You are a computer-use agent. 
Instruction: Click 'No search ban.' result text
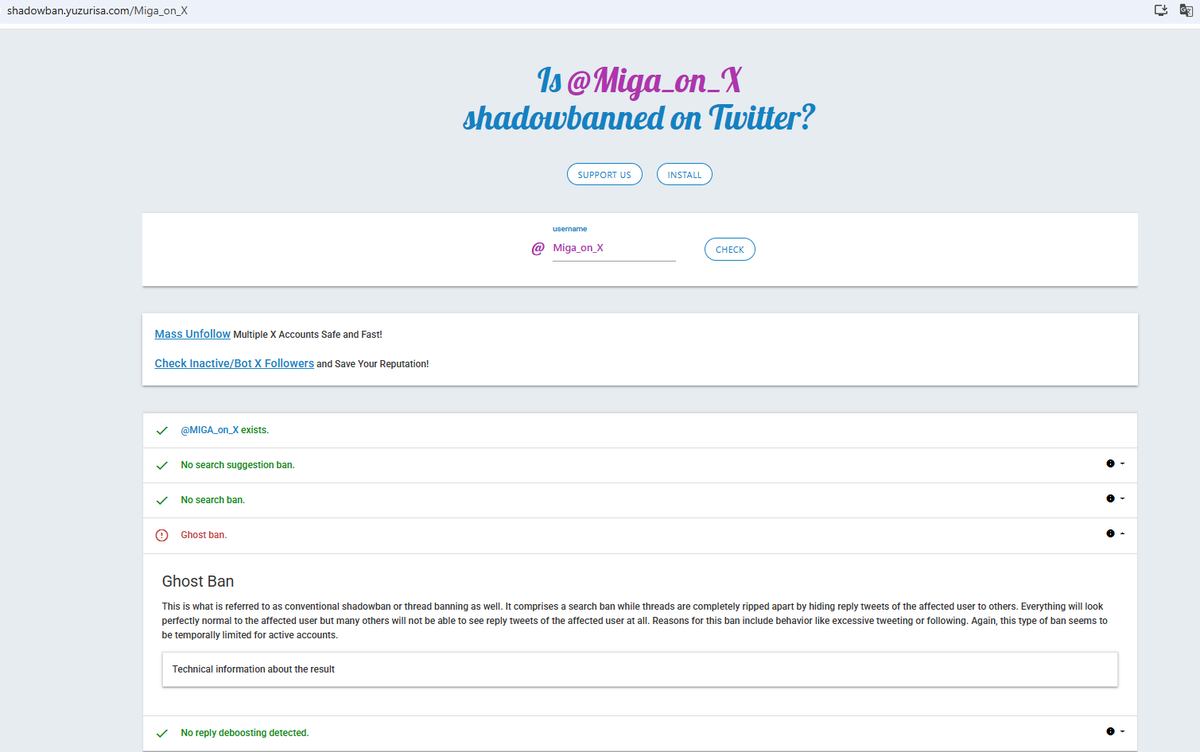pyautogui.click(x=213, y=500)
